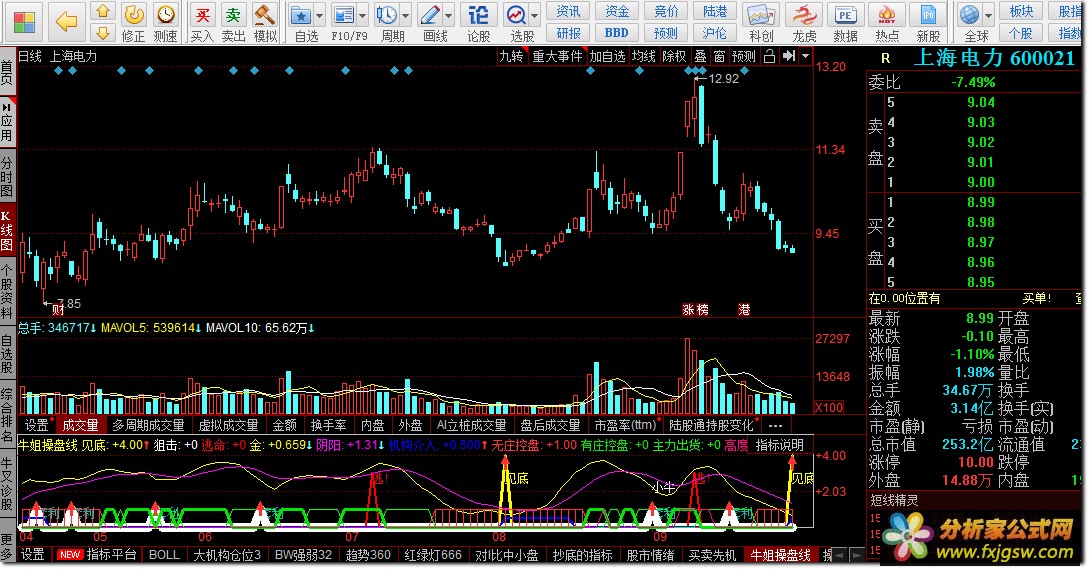1090x569 pixels.
Task: Open the 论股 discussion icon
Action: (478, 15)
